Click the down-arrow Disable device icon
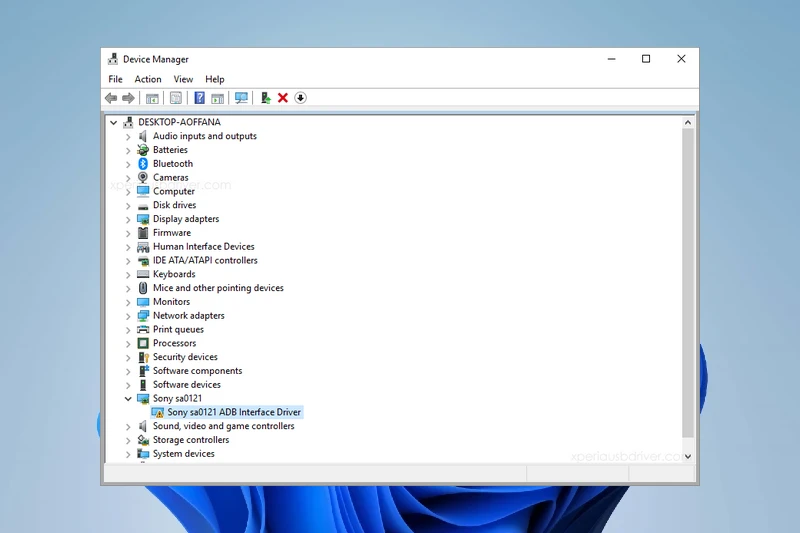 point(300,98)
